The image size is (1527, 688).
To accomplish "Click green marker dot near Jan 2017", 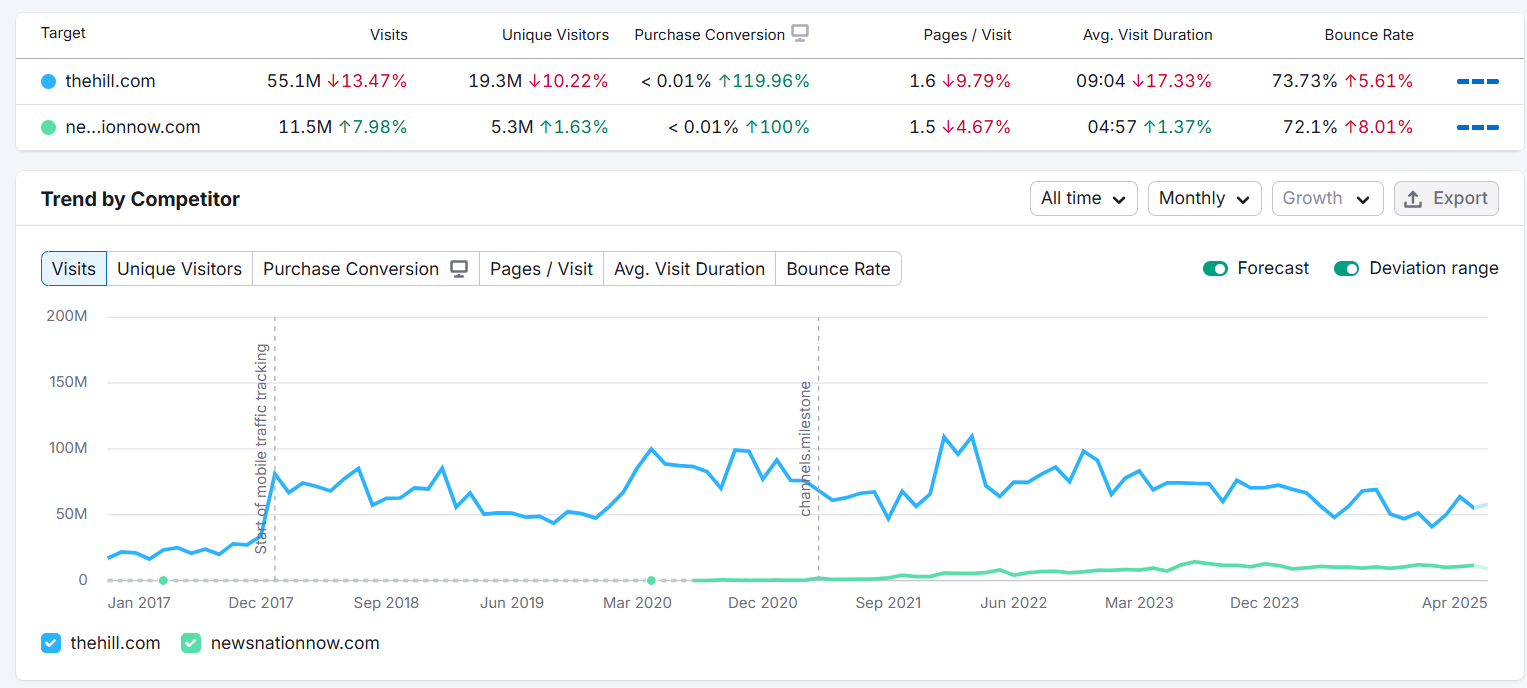I will (163, 580).
